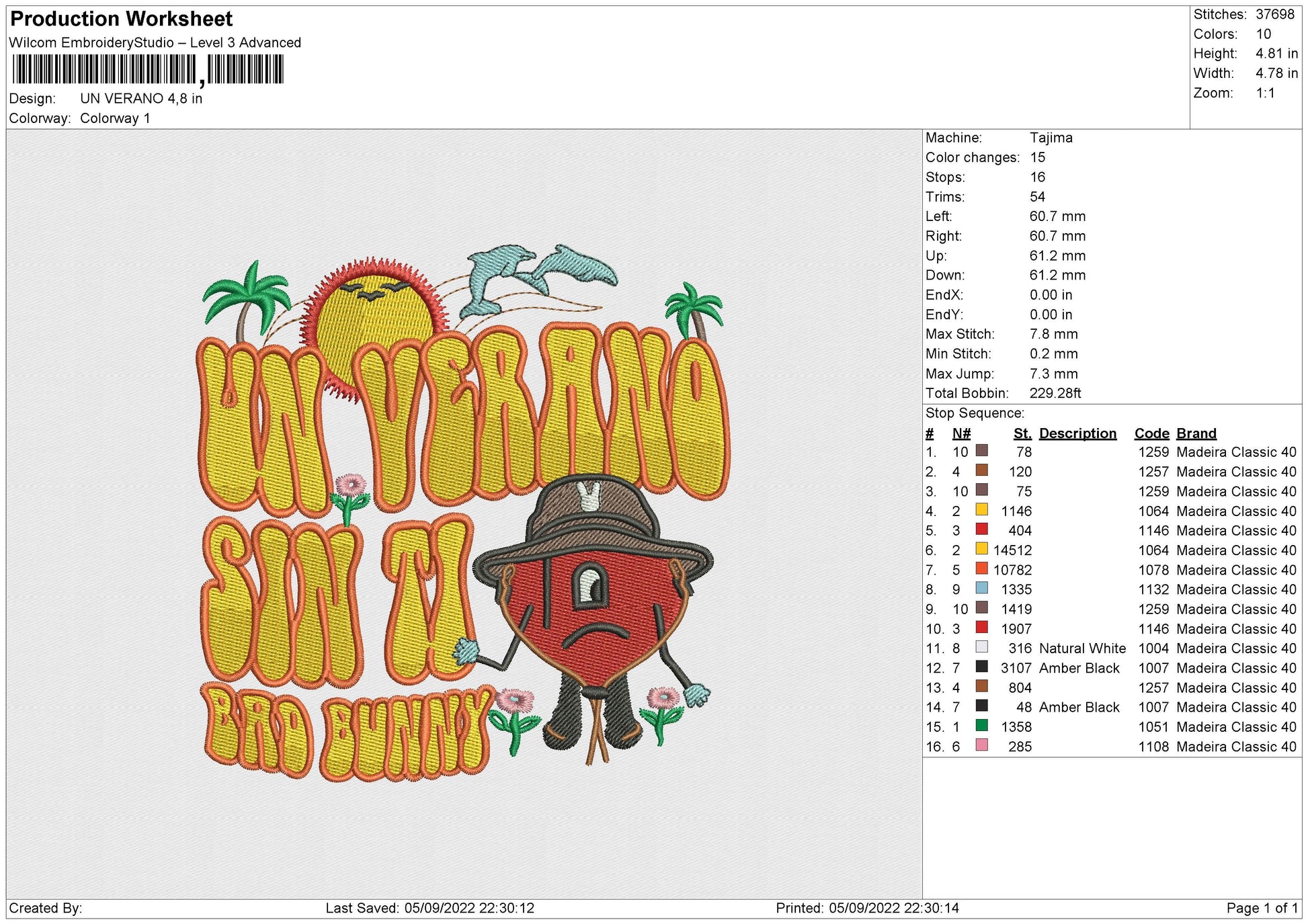Click the Code column header
The image size is (1308, 924).
[x=1152, y=433]
